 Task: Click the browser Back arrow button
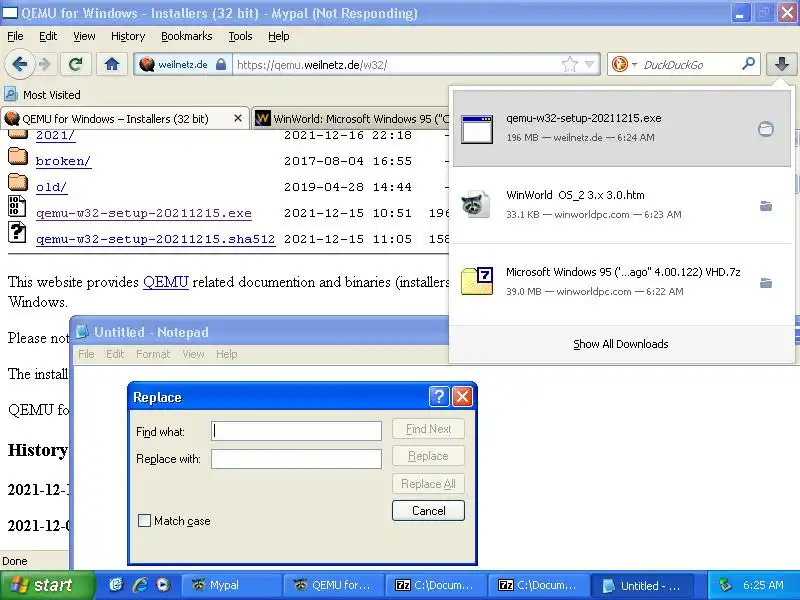pyautogui.click(x=19, y=64)
